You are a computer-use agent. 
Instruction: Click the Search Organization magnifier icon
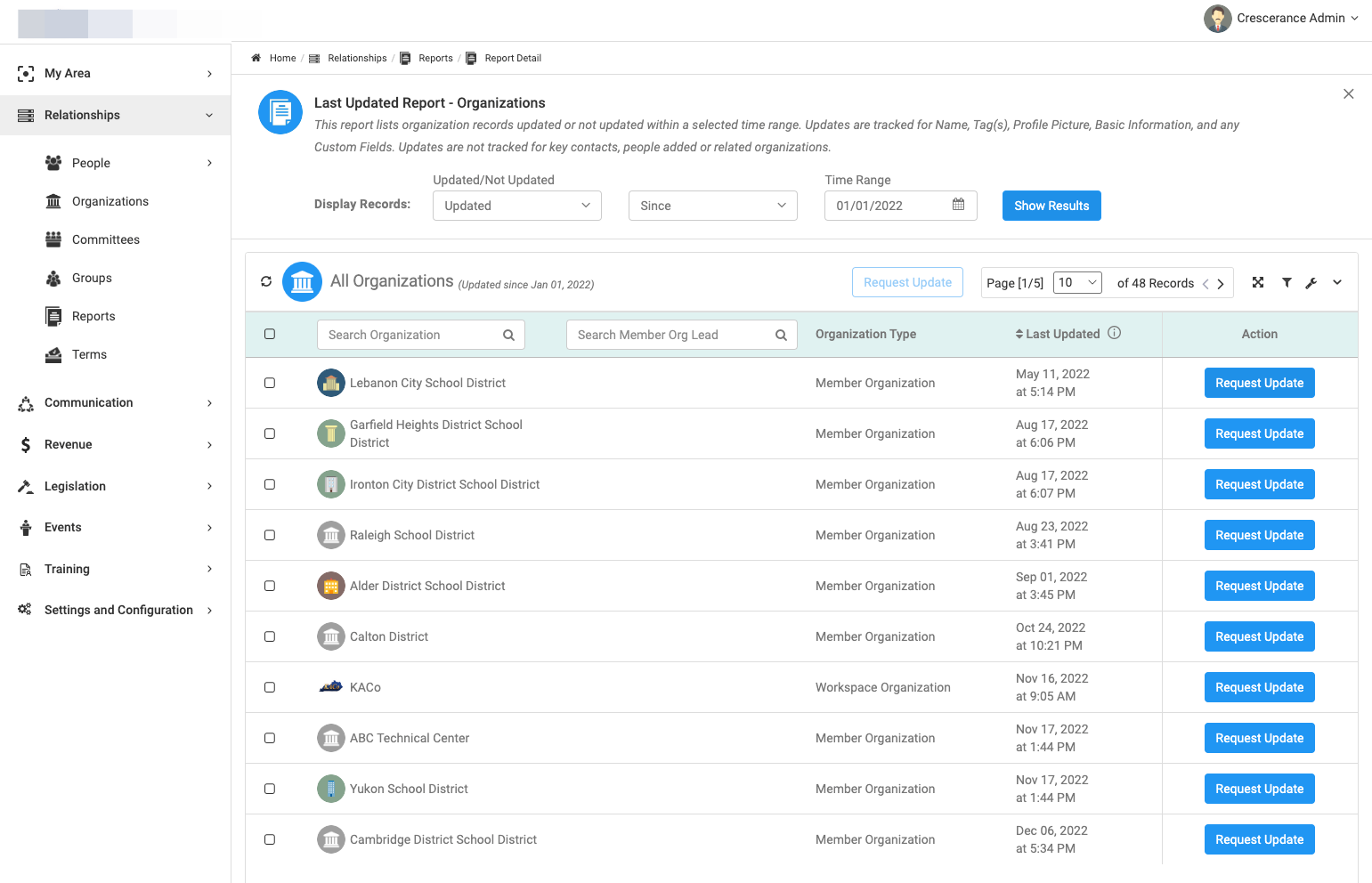(508, 335)
